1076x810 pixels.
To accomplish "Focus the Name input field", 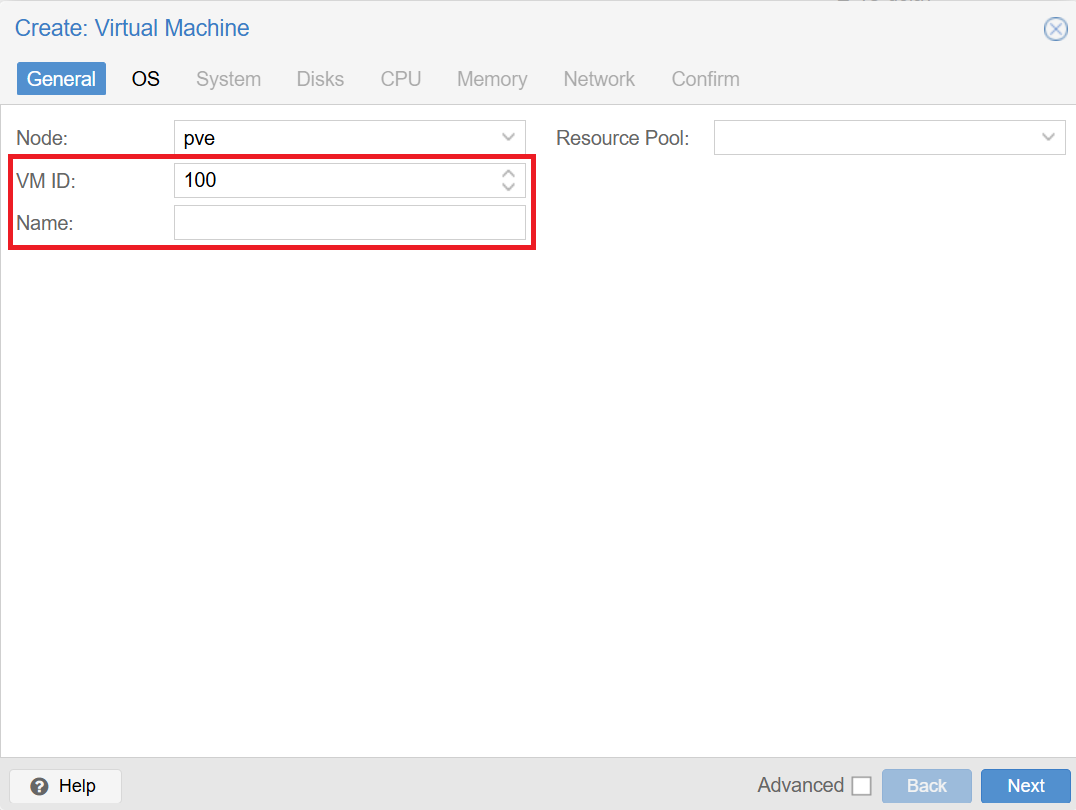I will [349, 223].
